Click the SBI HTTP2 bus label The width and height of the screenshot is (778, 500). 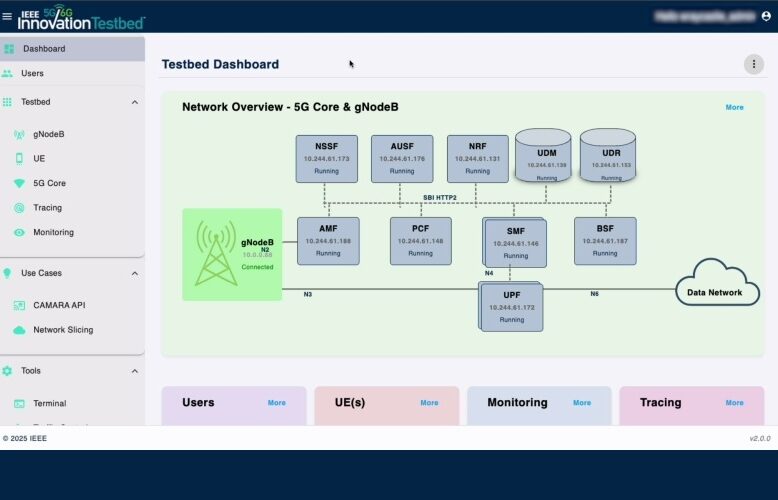point(440,197)
